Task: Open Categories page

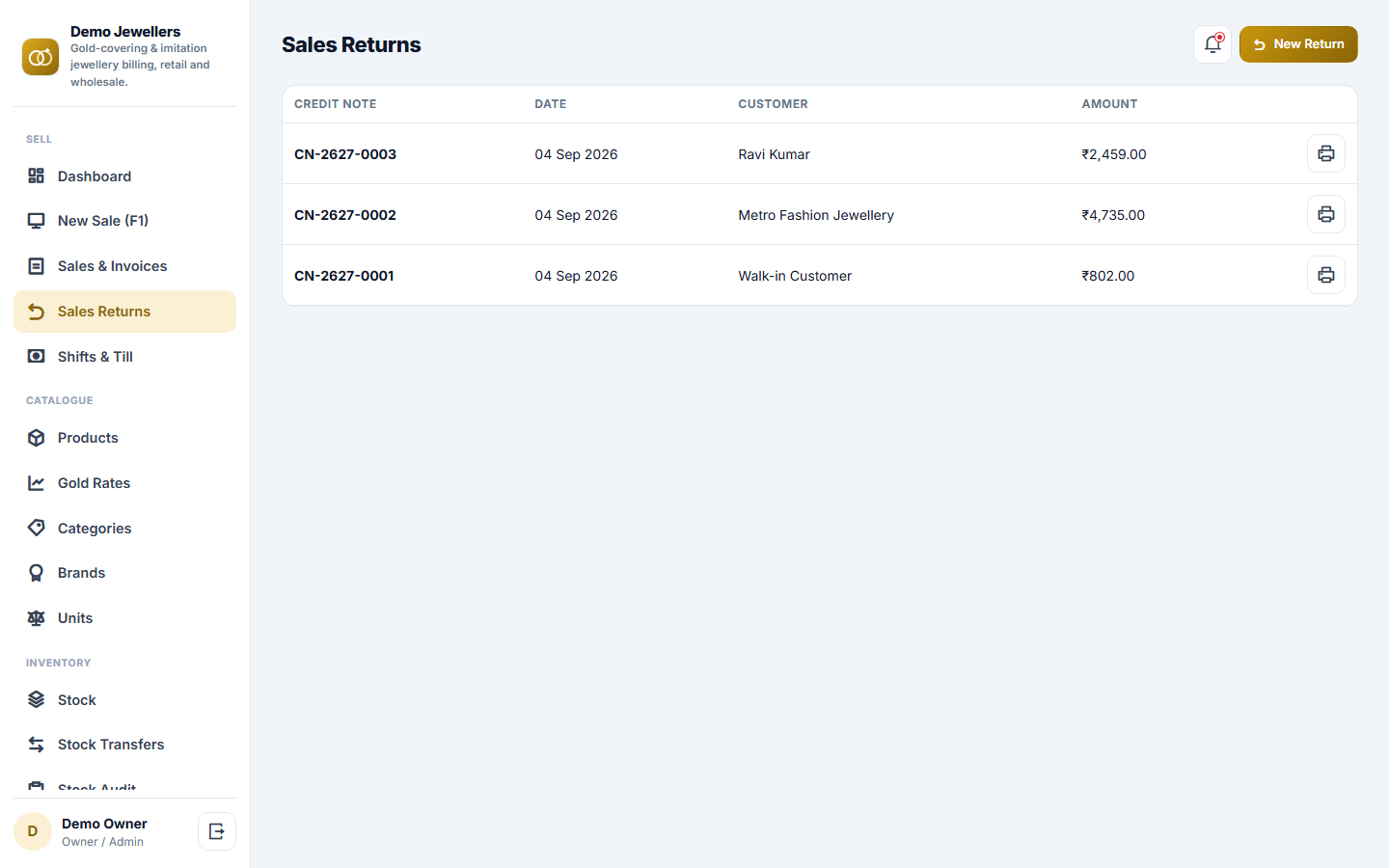Action: click(124, 528)
